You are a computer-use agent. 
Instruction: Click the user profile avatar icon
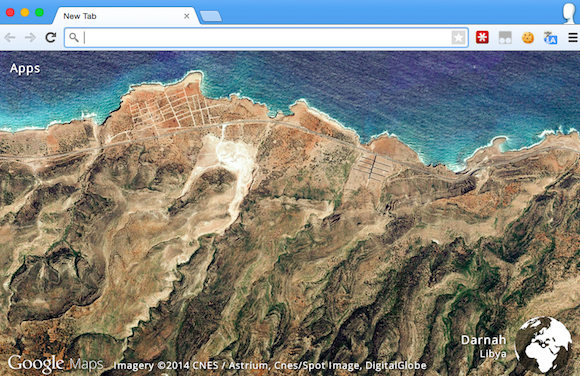[569, 13]
